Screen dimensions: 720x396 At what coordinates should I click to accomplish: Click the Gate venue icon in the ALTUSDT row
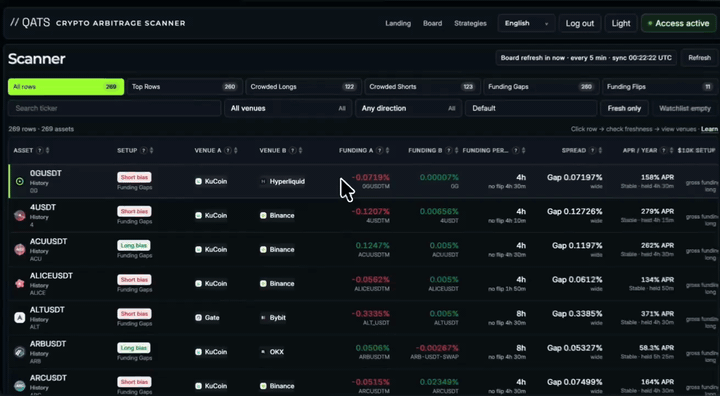(198, 317)
